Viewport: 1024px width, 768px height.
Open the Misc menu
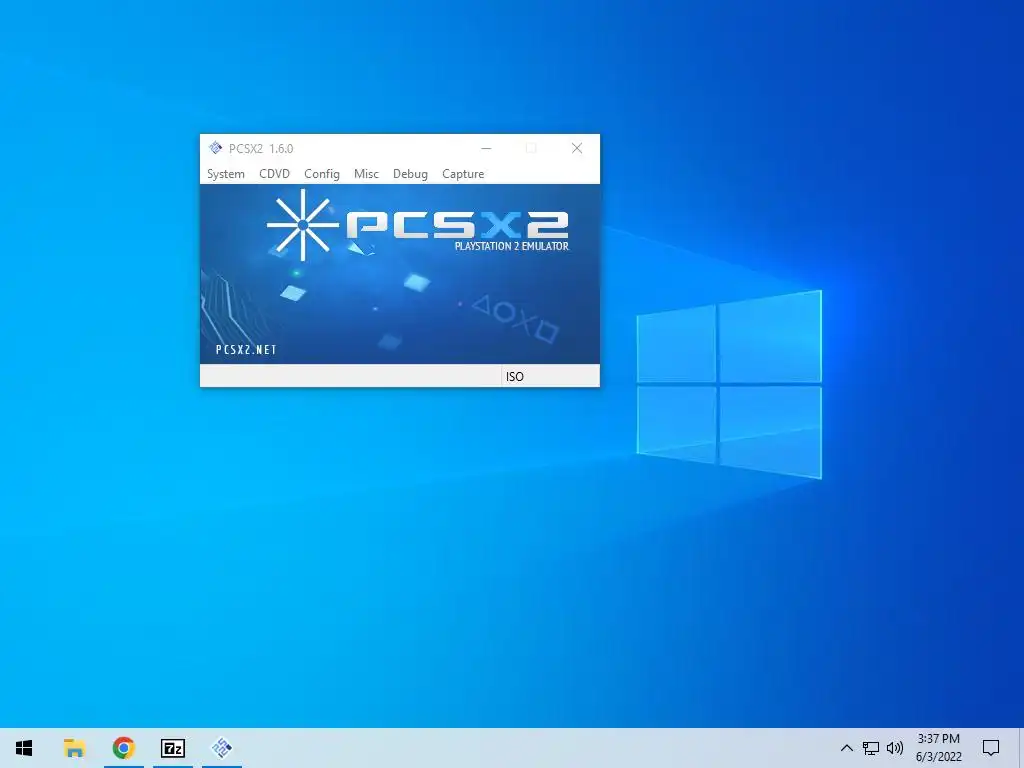(x=366, y=174)
